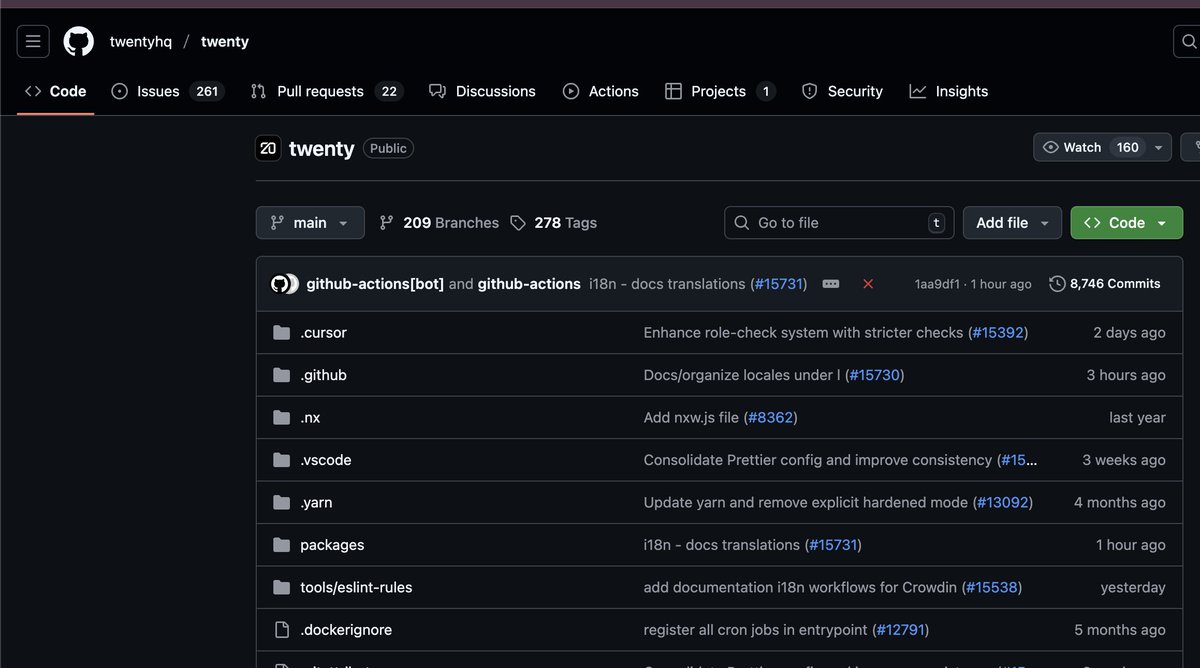Click the .vscode folder icon
Viewport: 1200px width, 668px height.
281,460
